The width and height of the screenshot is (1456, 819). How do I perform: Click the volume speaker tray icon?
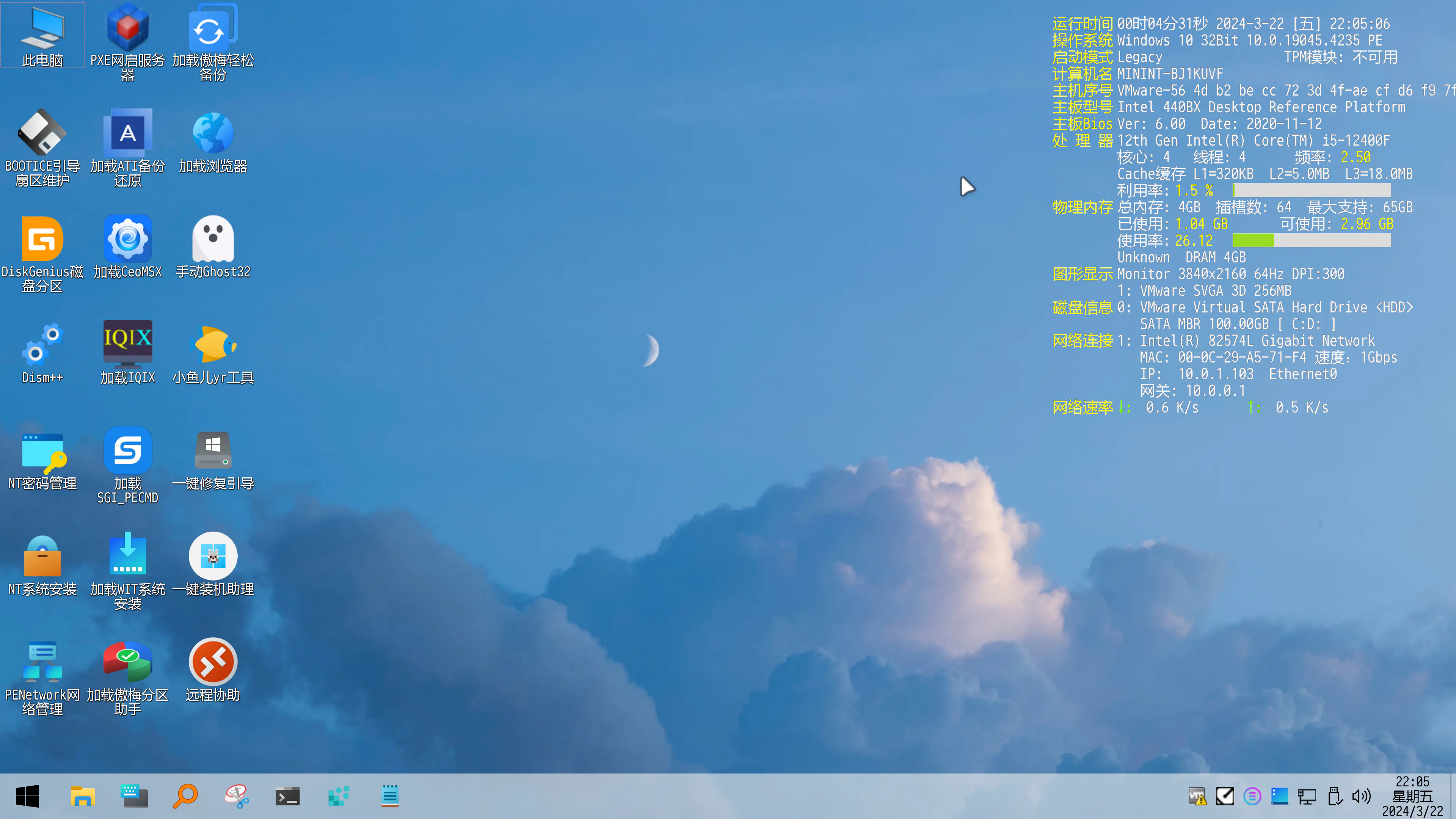click(1361, 796)
